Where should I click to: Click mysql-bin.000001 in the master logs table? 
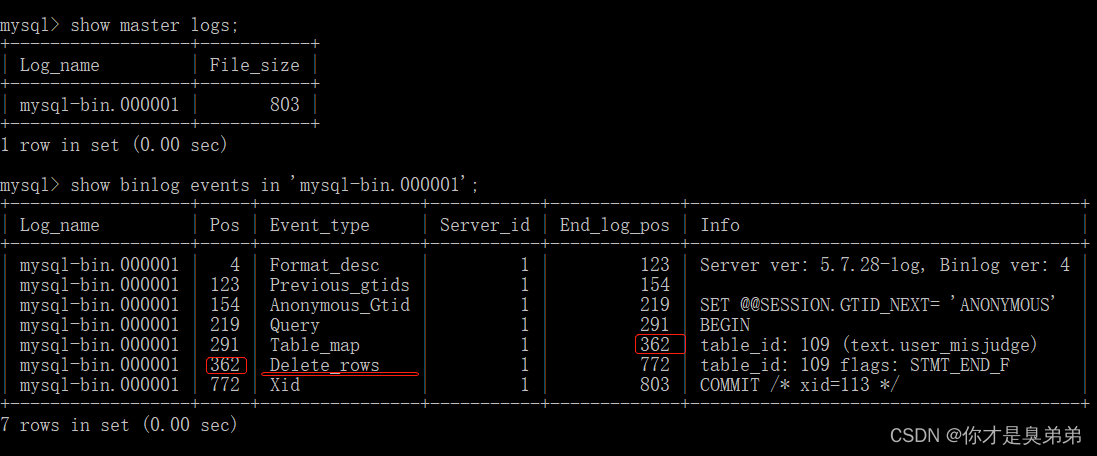click(99, 105)
